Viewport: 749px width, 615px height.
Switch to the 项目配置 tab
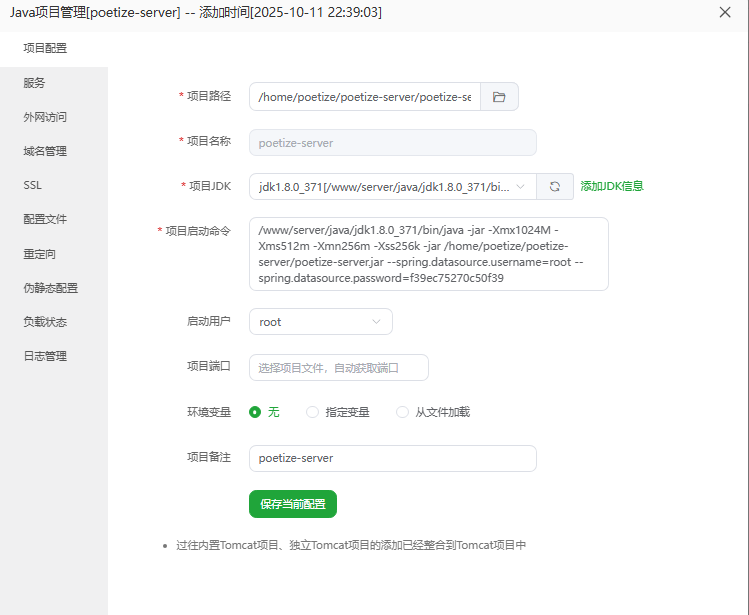click(54, 48)
